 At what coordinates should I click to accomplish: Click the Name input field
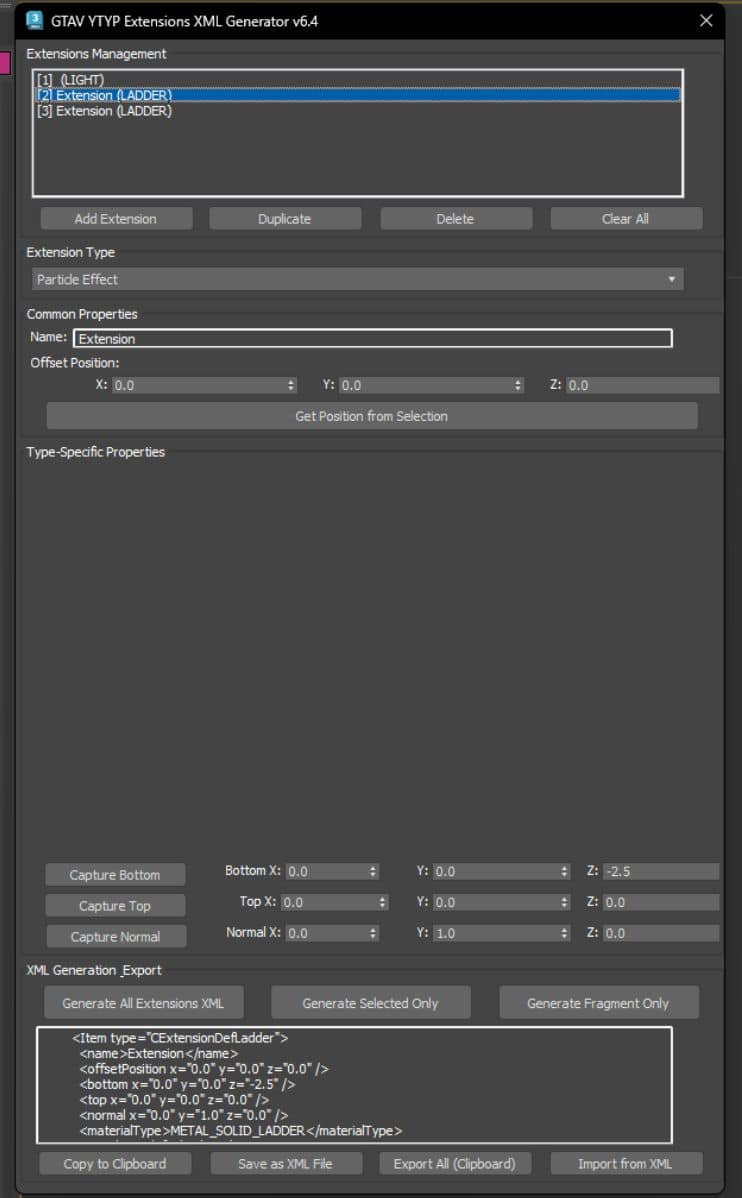[x=372, y=339]
